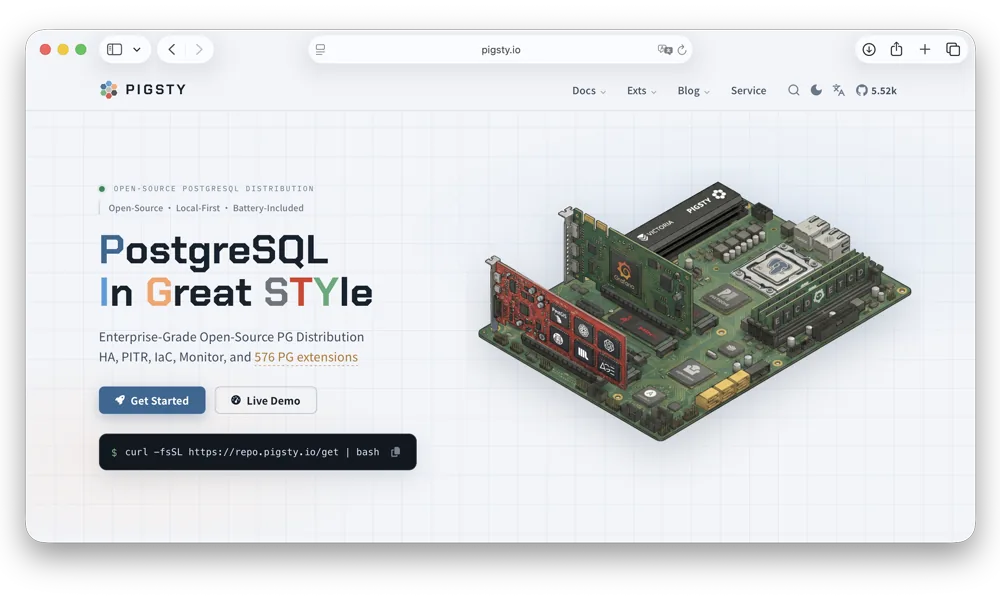This screenshot has width=1000, height=600.
Task: Show the tab overview
Action: coord(953,49)
